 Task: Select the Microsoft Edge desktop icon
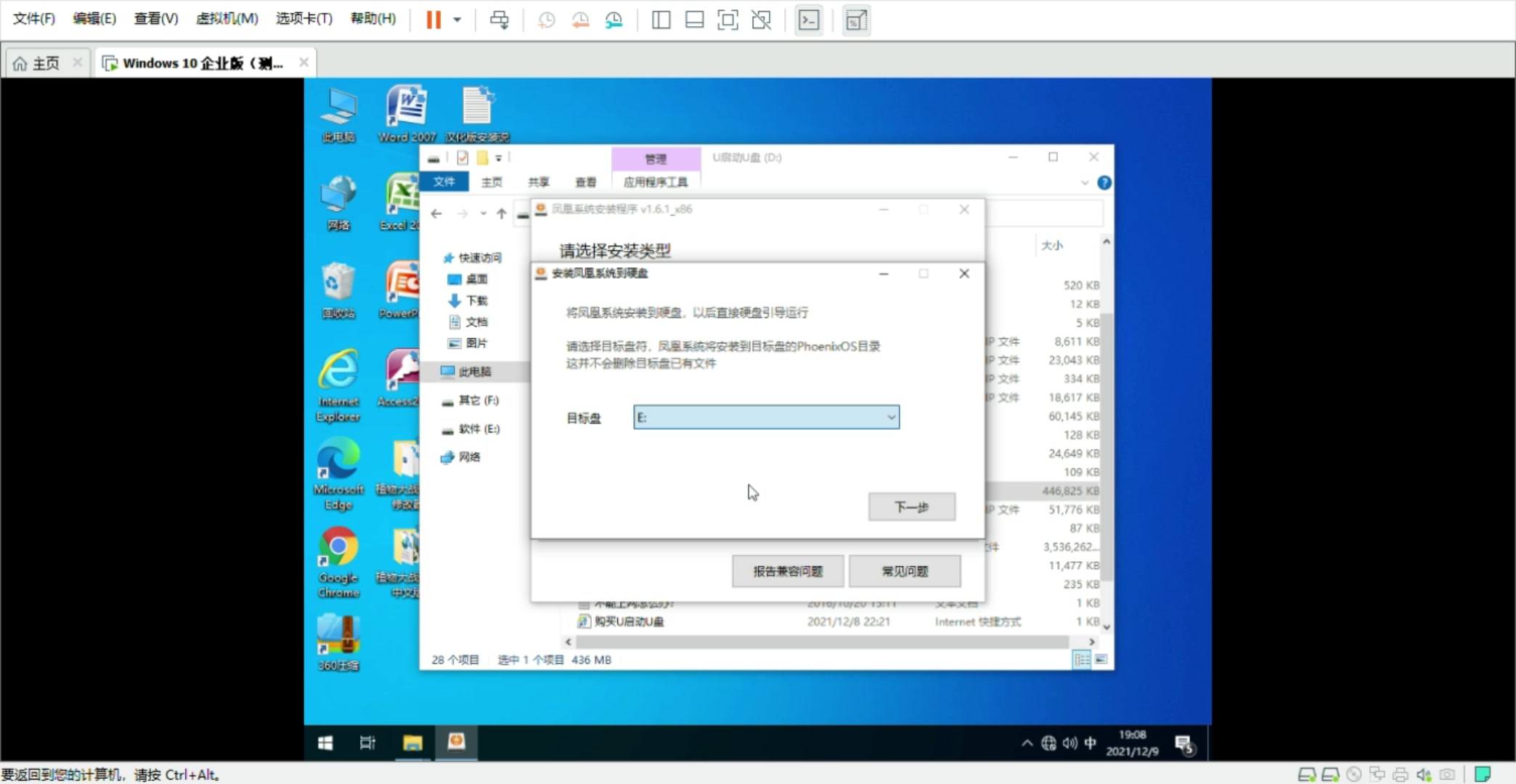pos(338,475)
